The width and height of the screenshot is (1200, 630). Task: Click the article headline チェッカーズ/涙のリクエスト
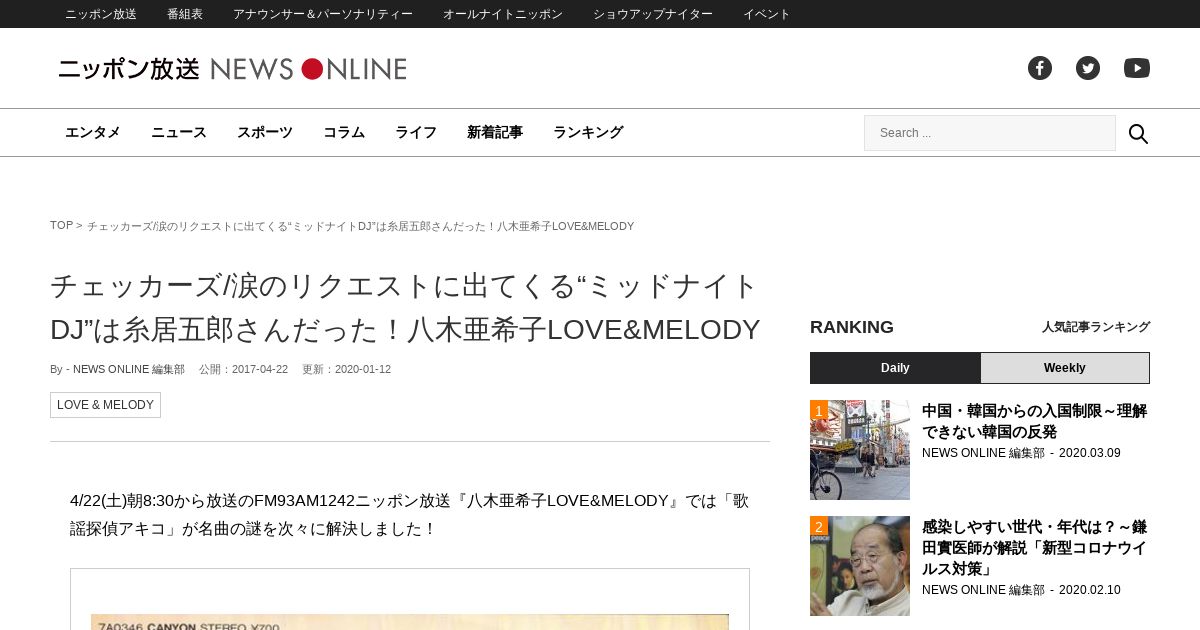click(406, 307)
